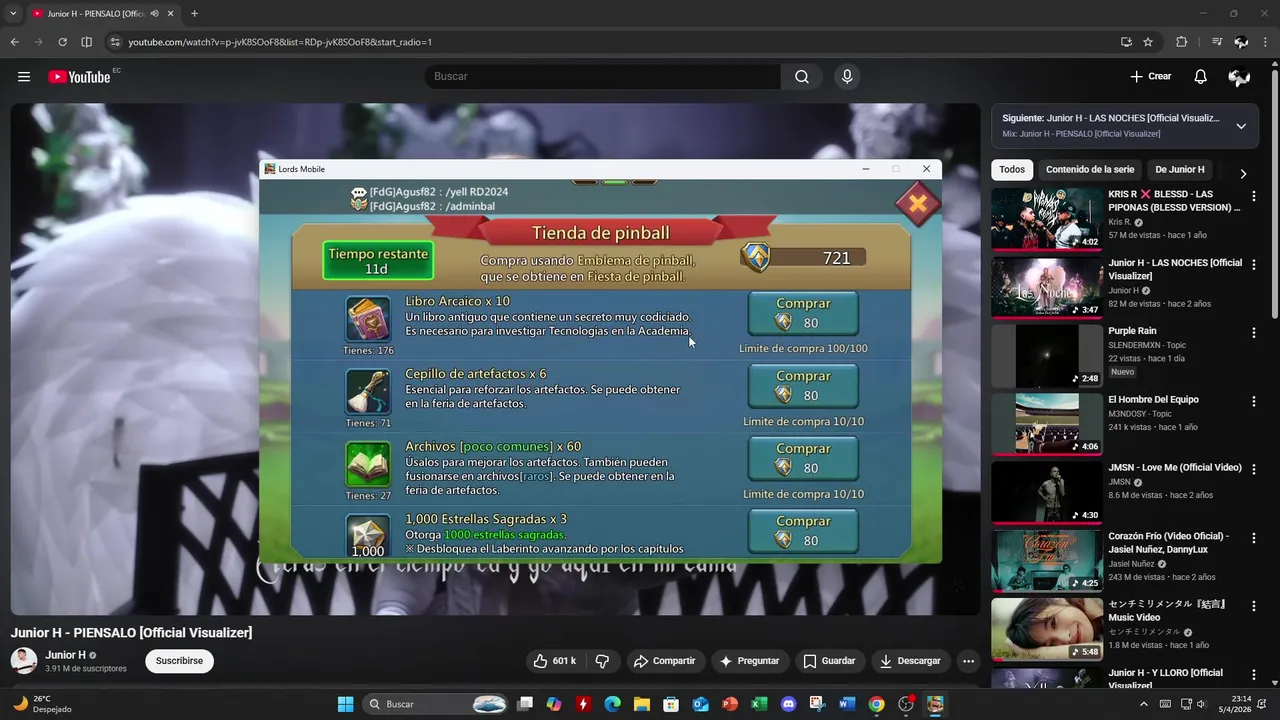Open options for KRIS R BLESSD video
This screenshot has height=720, width=1280.
point(1254,197)
